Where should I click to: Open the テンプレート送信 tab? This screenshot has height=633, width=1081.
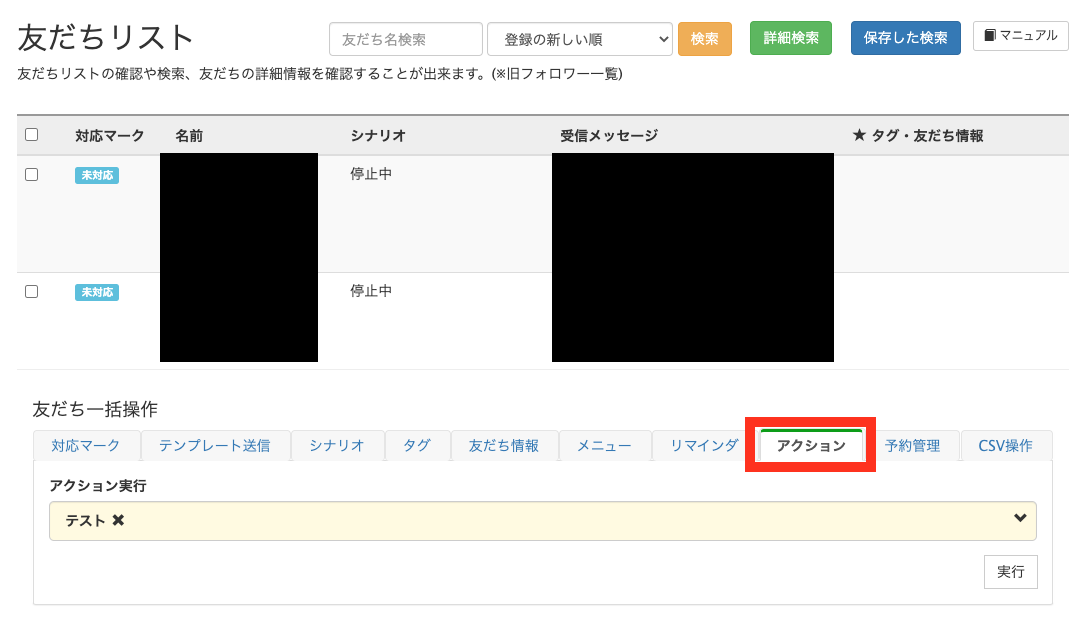(x=215, y=446)
